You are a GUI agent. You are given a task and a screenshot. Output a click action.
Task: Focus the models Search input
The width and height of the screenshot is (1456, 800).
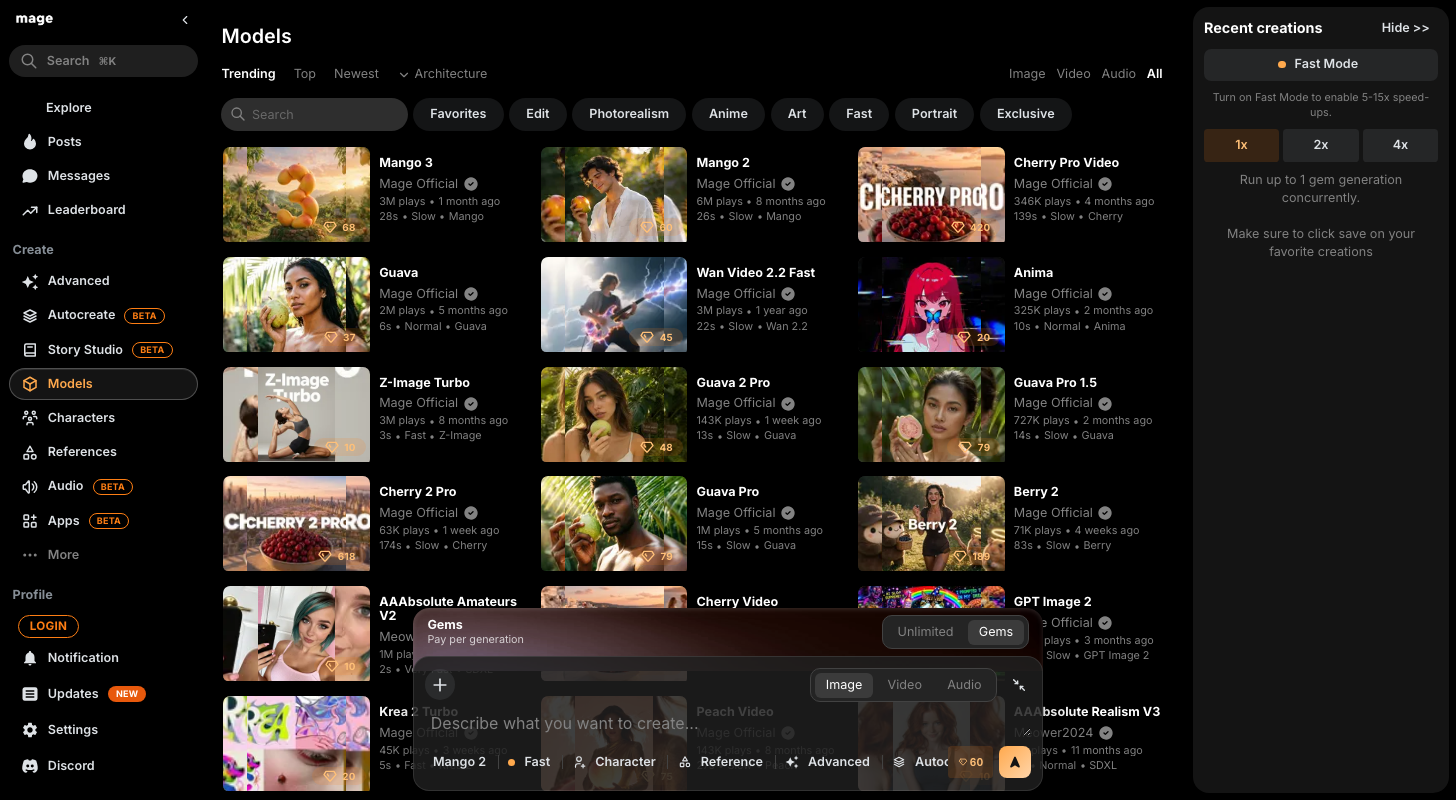314,114
